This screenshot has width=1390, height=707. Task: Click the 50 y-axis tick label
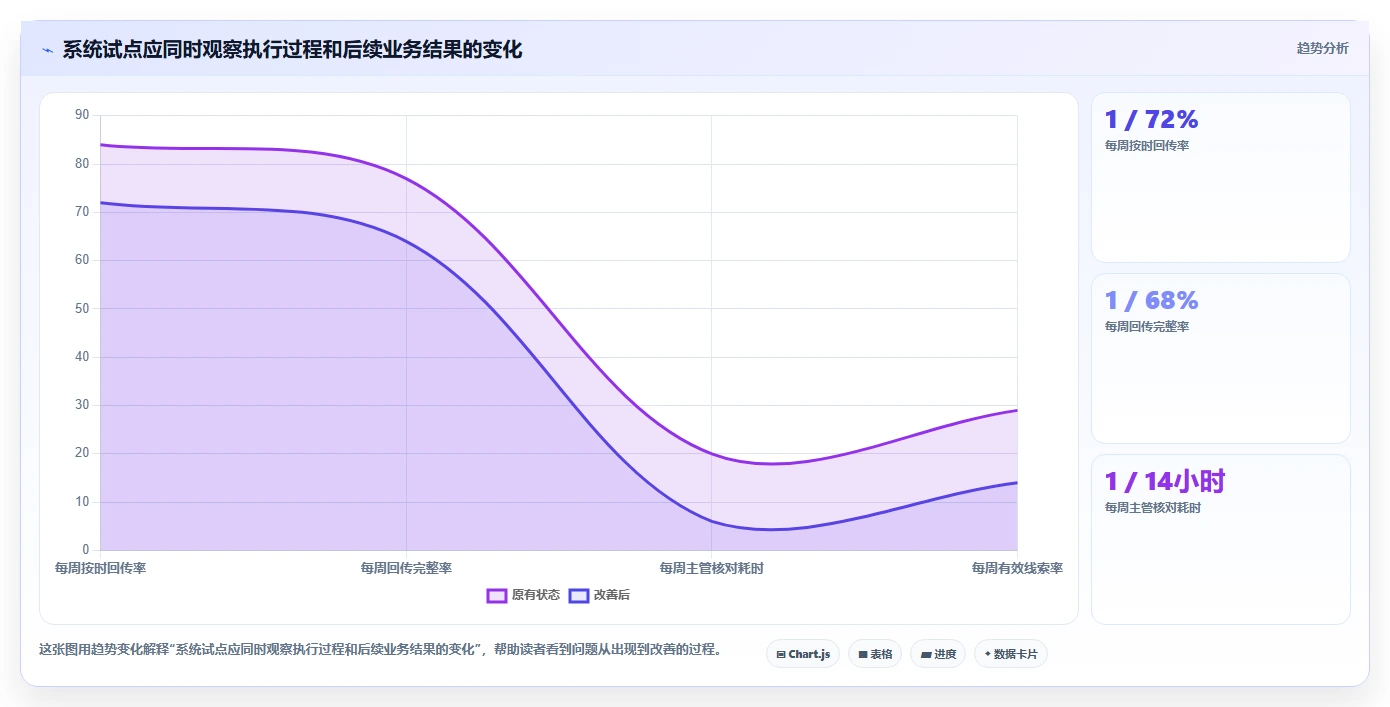tap(82, 308)
